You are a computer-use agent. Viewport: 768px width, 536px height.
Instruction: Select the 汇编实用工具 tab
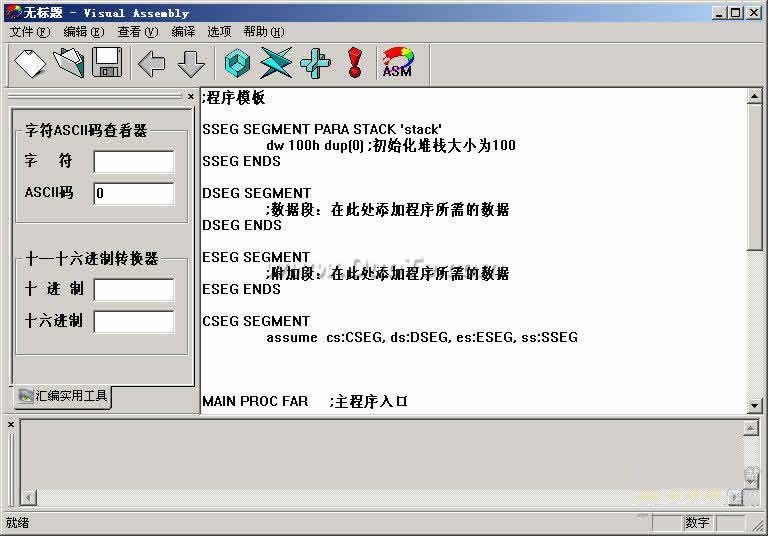[63, 396]
